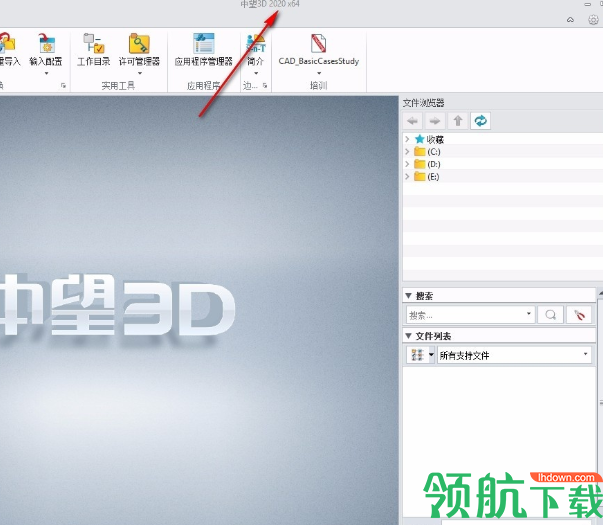Collapse the 搜索 search section
This screenshot has height=525, width=603.
(408, 296)
